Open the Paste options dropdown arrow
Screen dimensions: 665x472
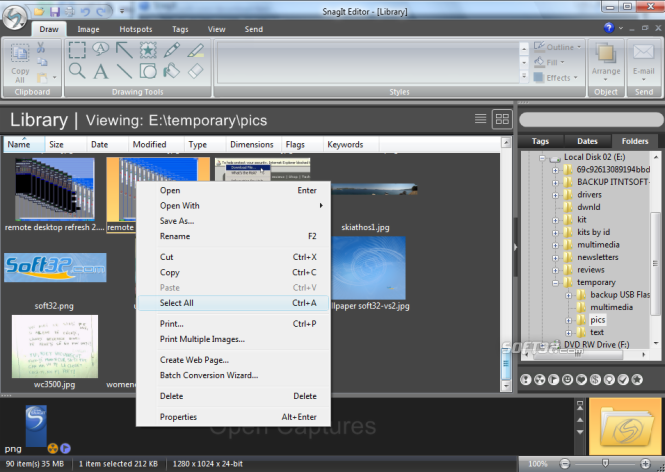(55, 78)
